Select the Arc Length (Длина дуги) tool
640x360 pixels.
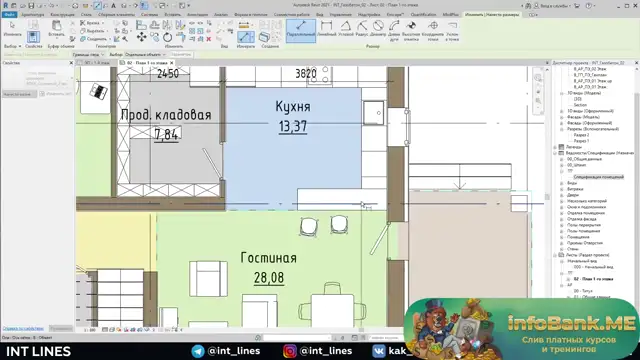pyautogui.click(x=394, y=31)
